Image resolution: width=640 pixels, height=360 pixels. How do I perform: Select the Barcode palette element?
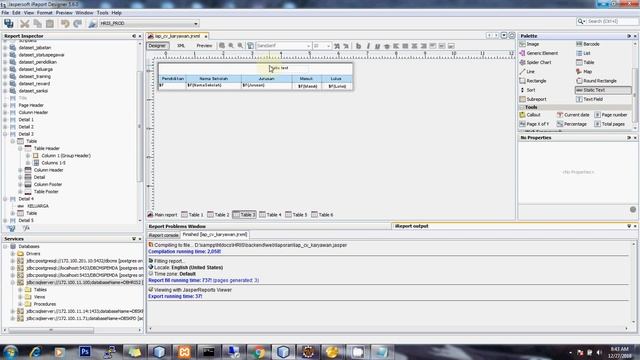point(588,44)
